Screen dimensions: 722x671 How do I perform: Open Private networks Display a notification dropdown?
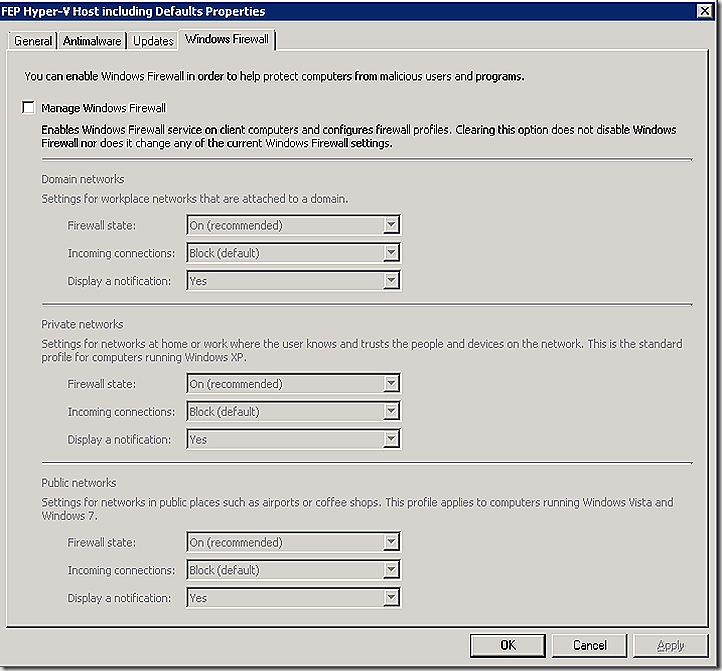(x=293, y=439)
